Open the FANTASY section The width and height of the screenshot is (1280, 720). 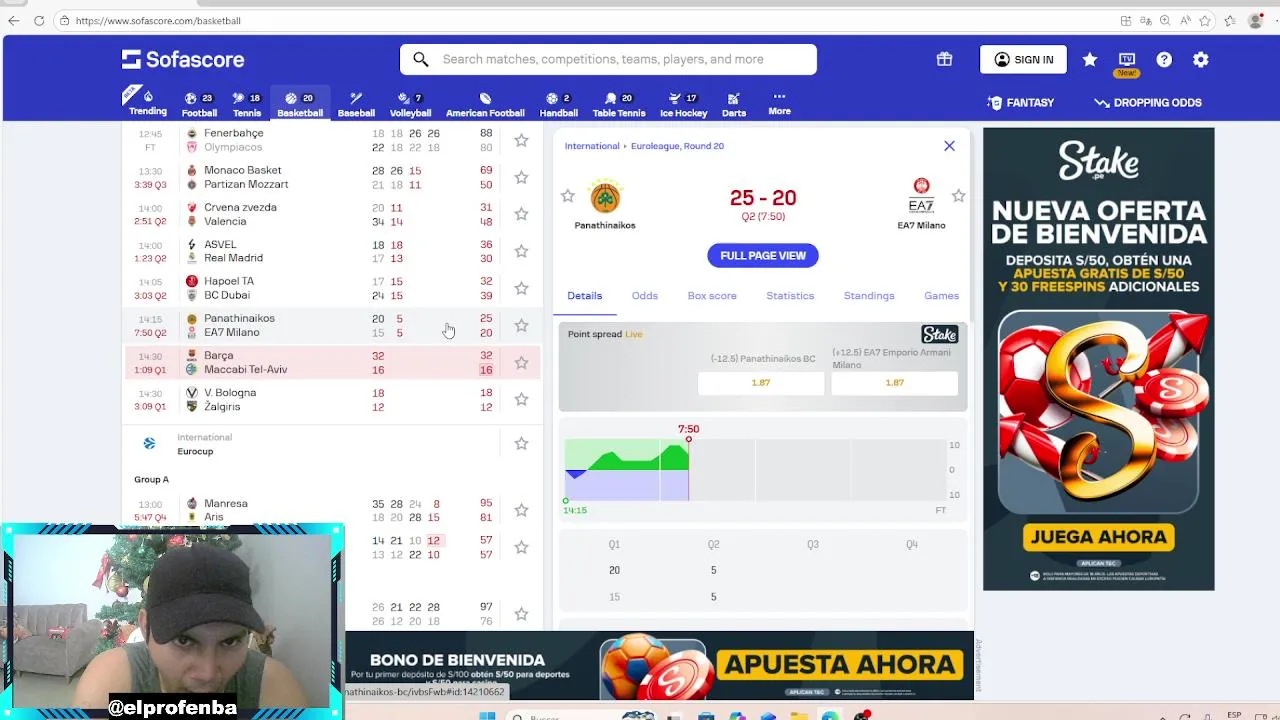(x=1020, y=102)
